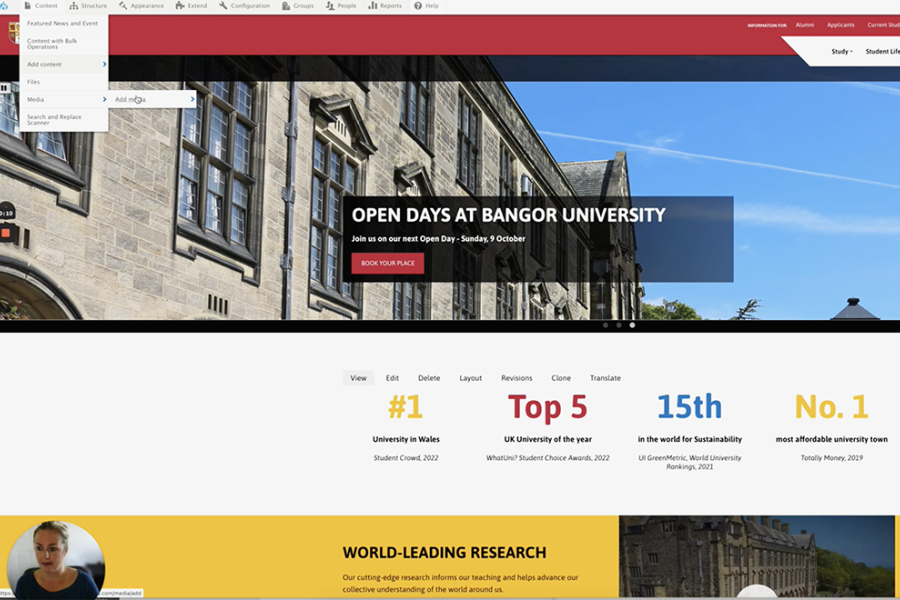900x600 pixels.
Task: Expand the Add content submenu arrow
Action: point(104,64)
